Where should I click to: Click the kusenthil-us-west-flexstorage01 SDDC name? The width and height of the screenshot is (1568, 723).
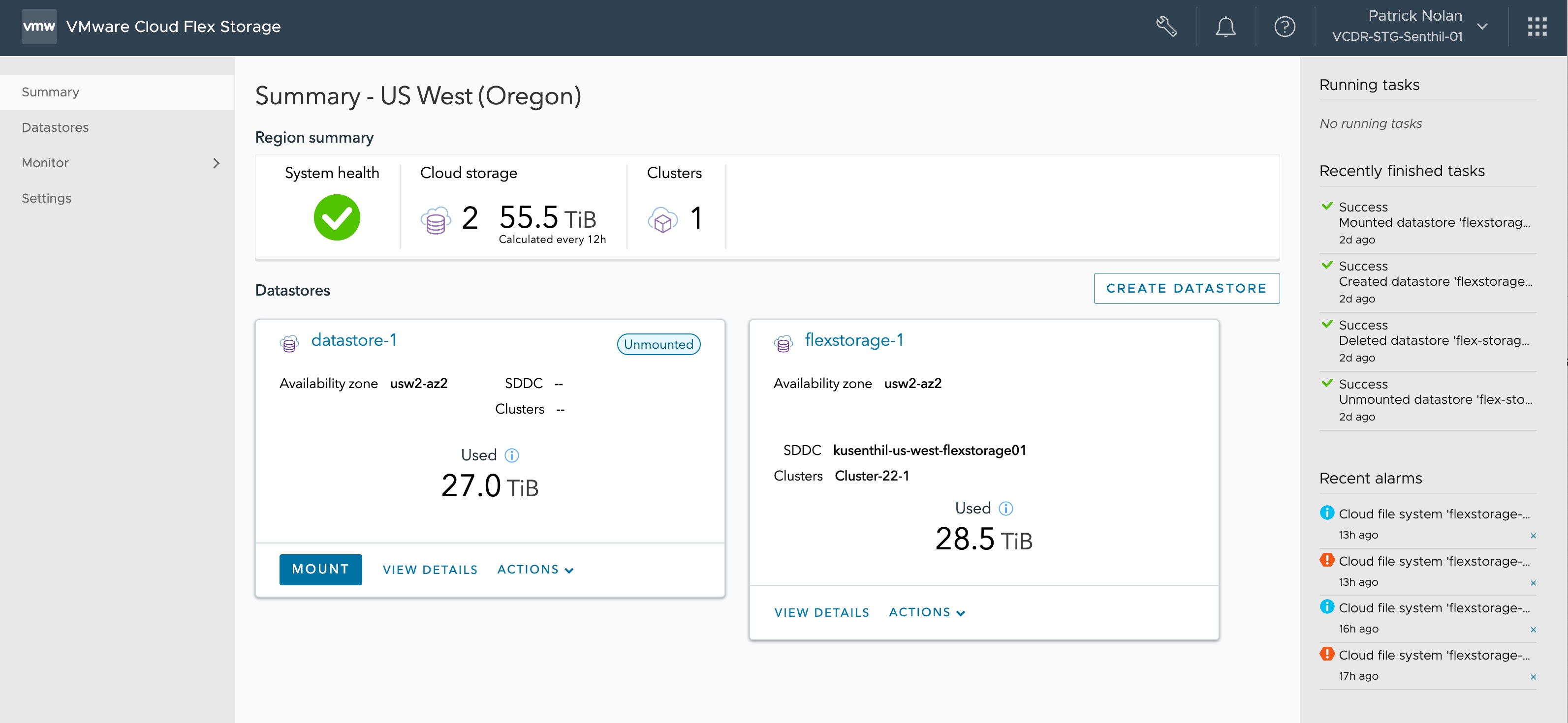pos(930,450)
